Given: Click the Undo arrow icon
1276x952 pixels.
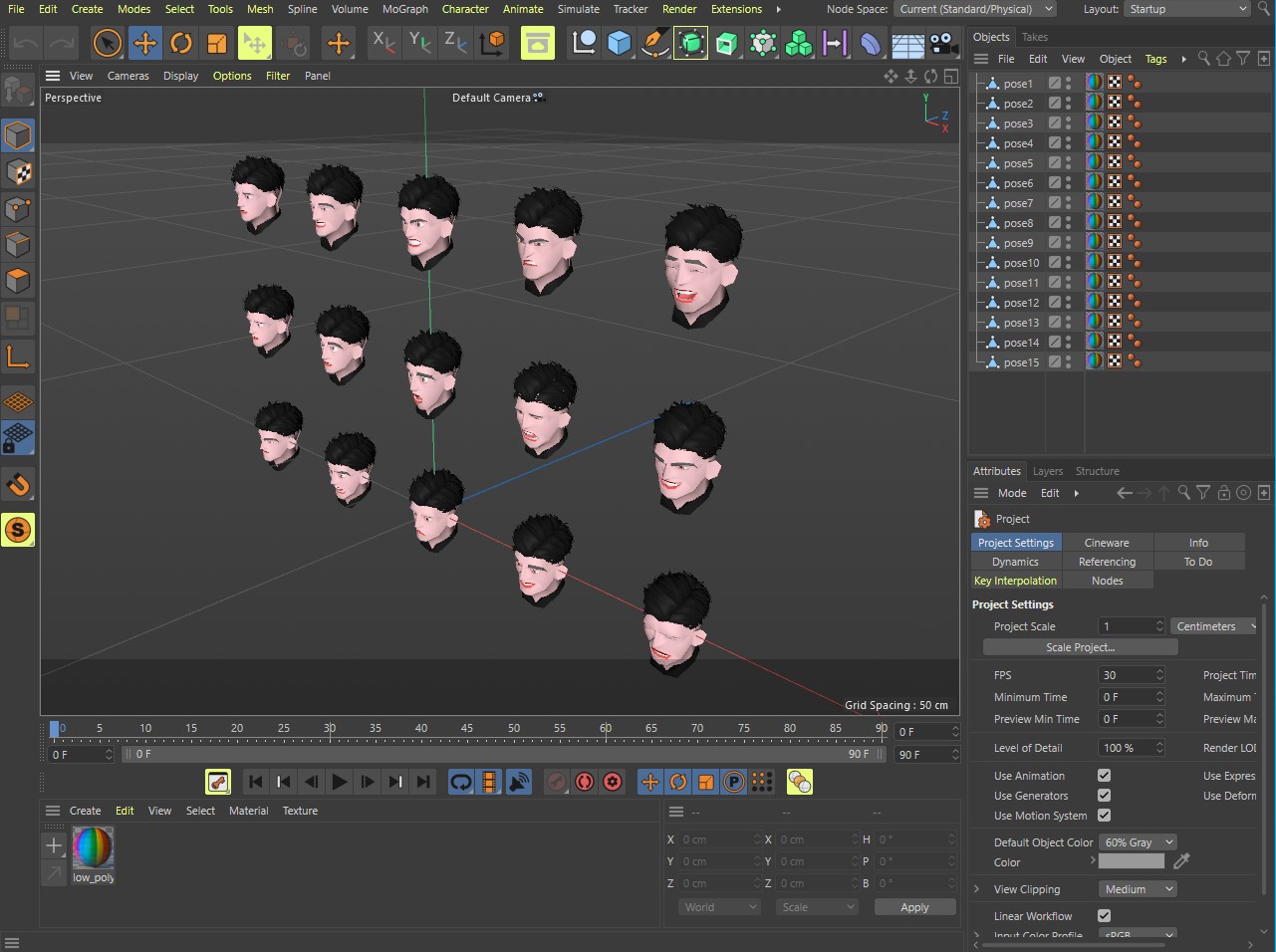Looking at the screenshot, I should tap(26, 43).
